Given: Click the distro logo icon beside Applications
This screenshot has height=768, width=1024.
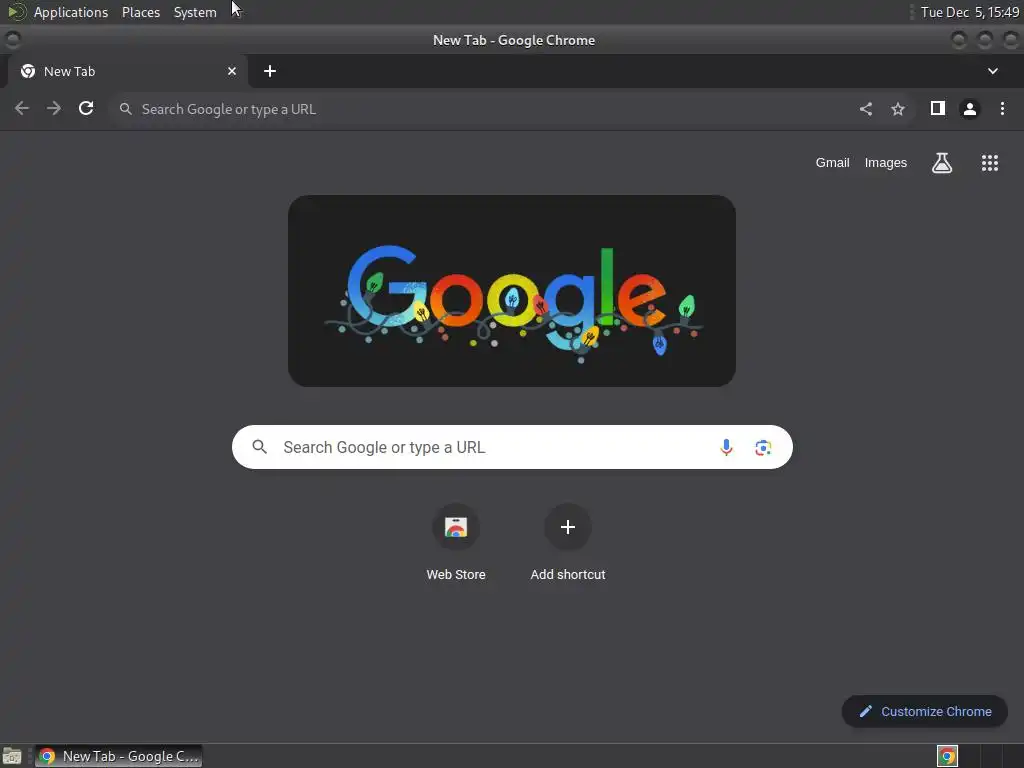Looking at the screenshot, I should [x=16, y=12].
